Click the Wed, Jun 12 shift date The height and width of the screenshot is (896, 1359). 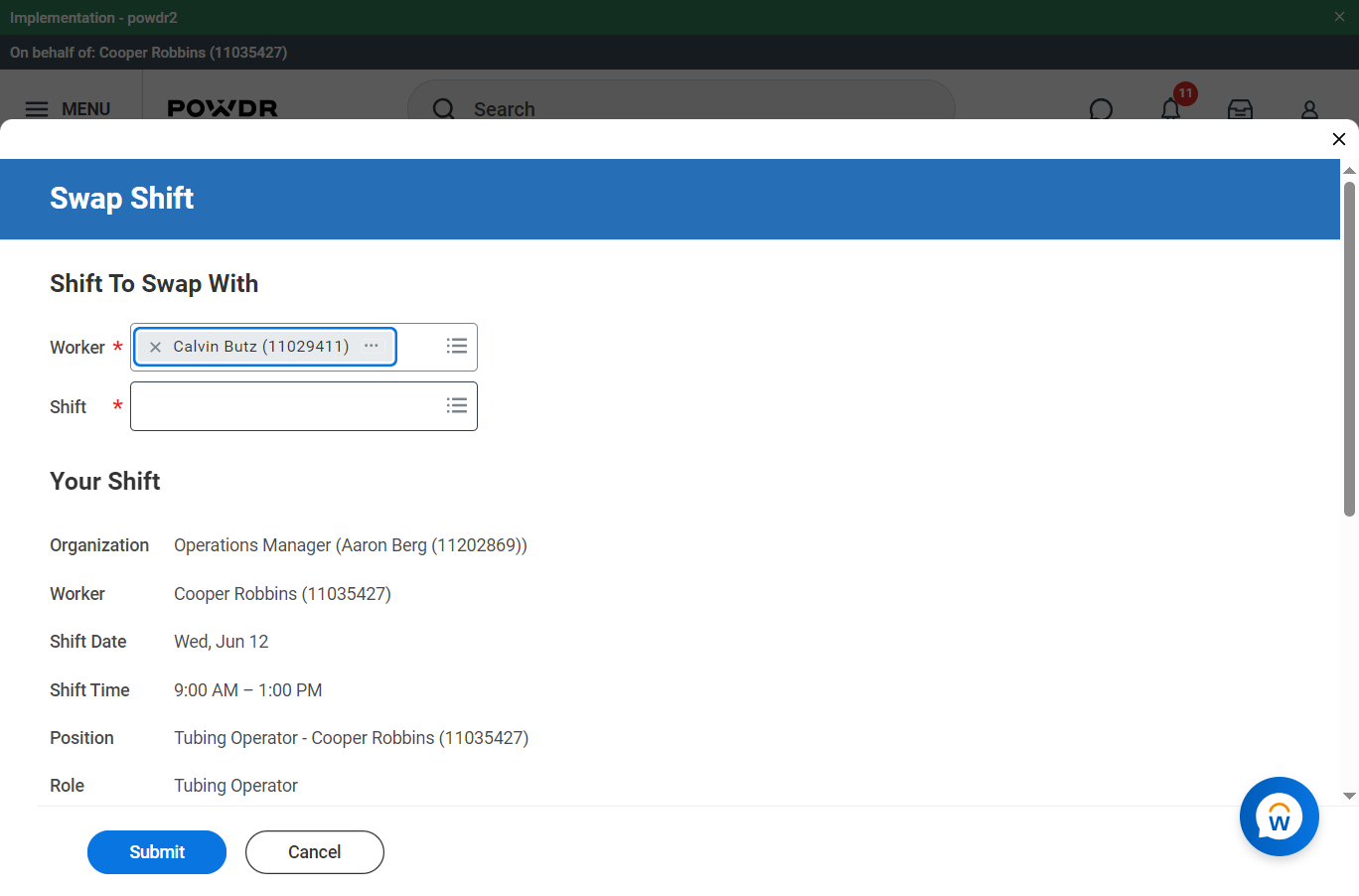222,642
